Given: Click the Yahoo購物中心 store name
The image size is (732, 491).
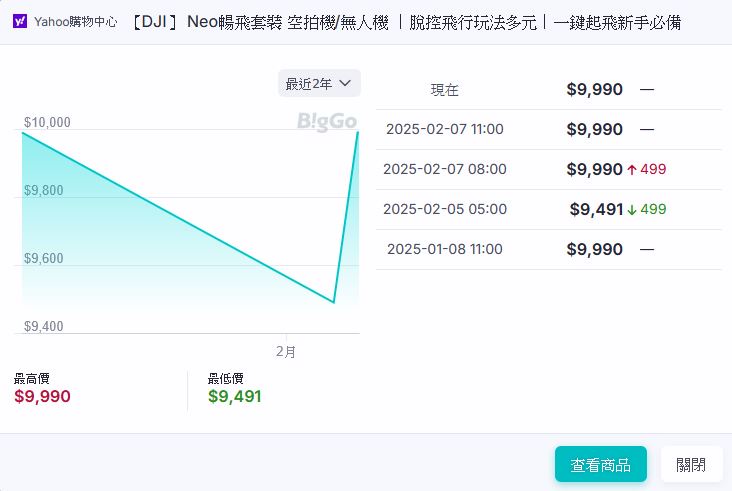Looking at the screenshot, I should (75, 21).
